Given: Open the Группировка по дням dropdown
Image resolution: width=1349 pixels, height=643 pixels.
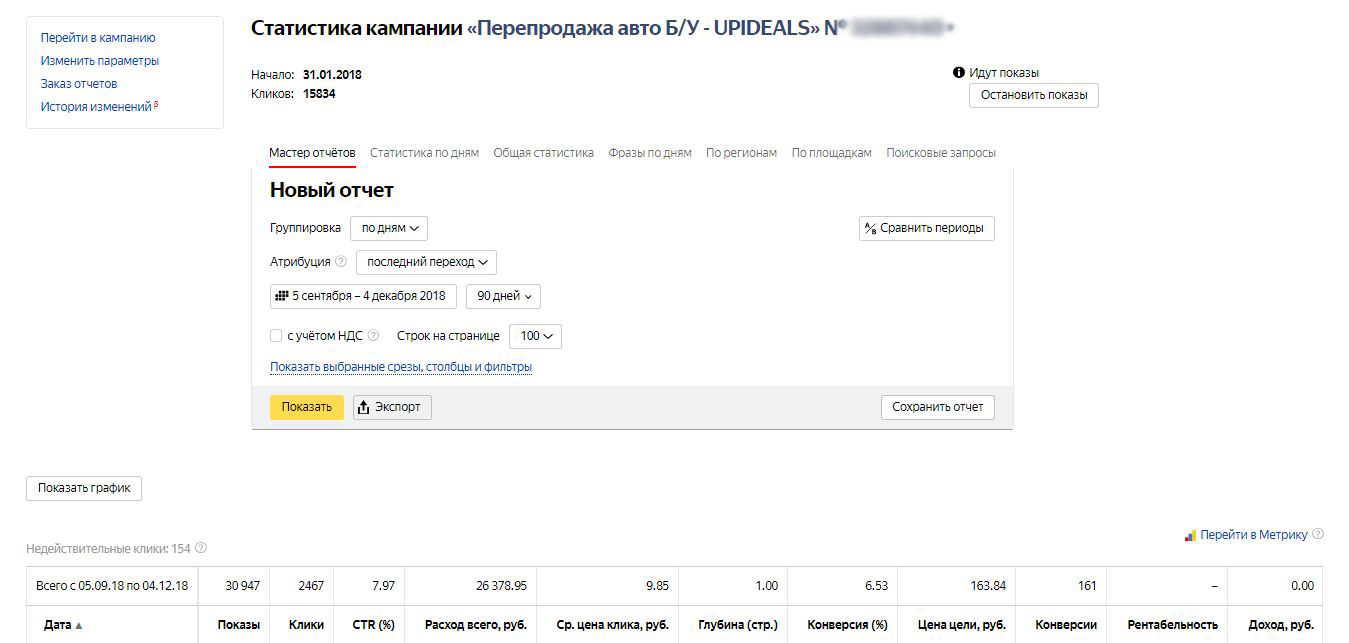Looking at the screenshot, I should (x=389, y=228).
